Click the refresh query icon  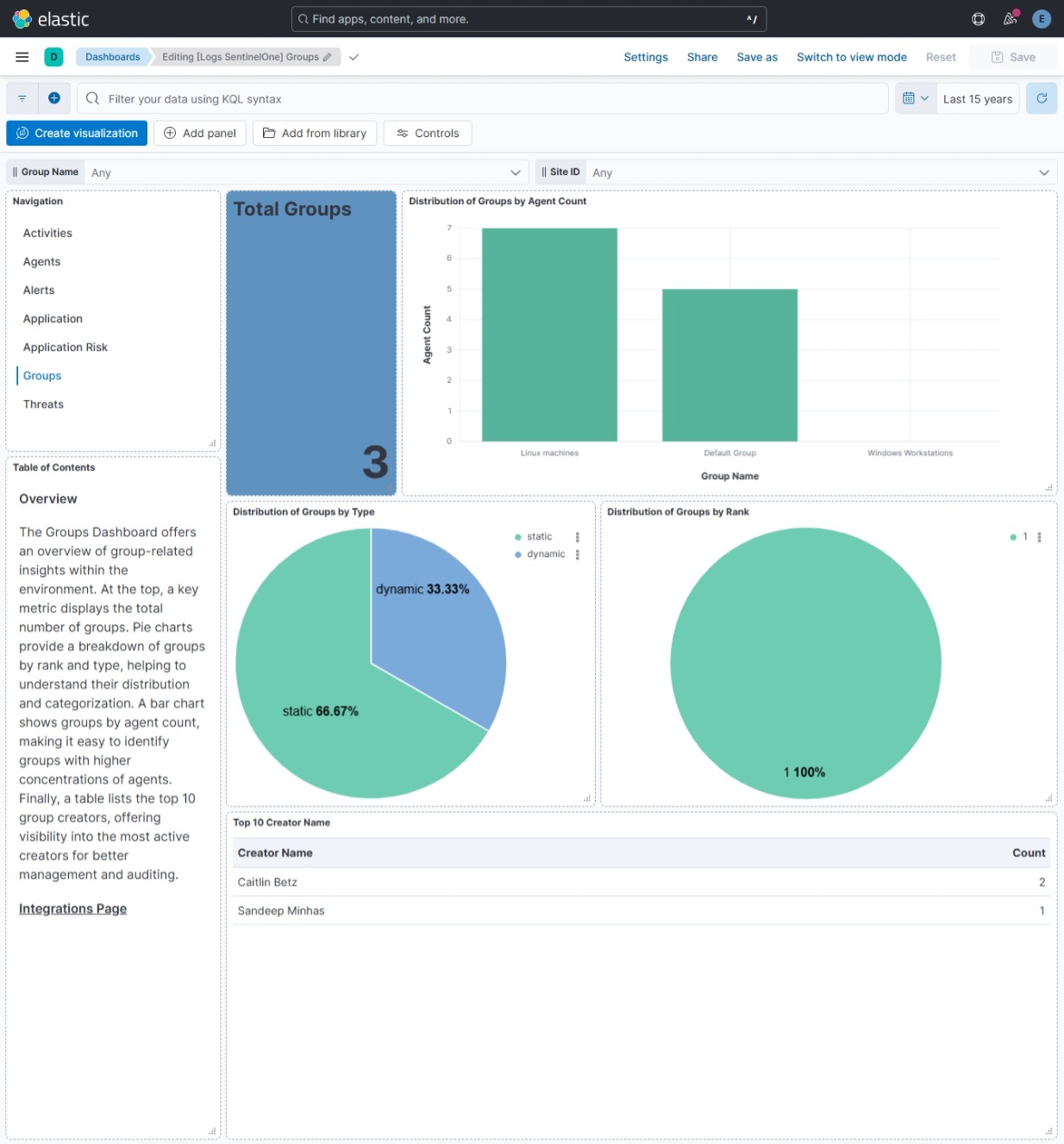[x=1042, y=97]
